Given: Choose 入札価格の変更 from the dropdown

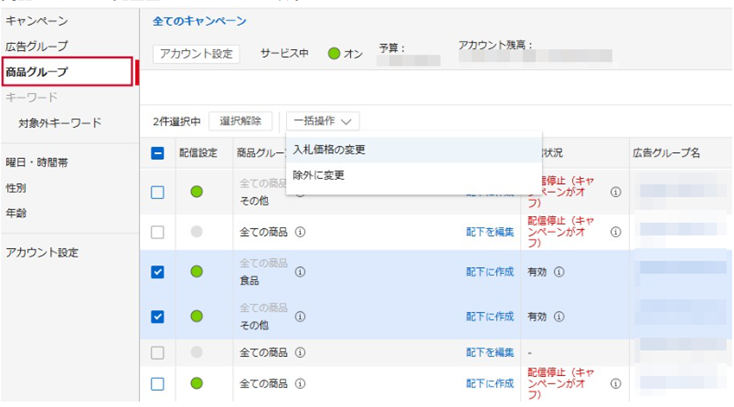Looking at the screenshot, I should coord(329,150).
